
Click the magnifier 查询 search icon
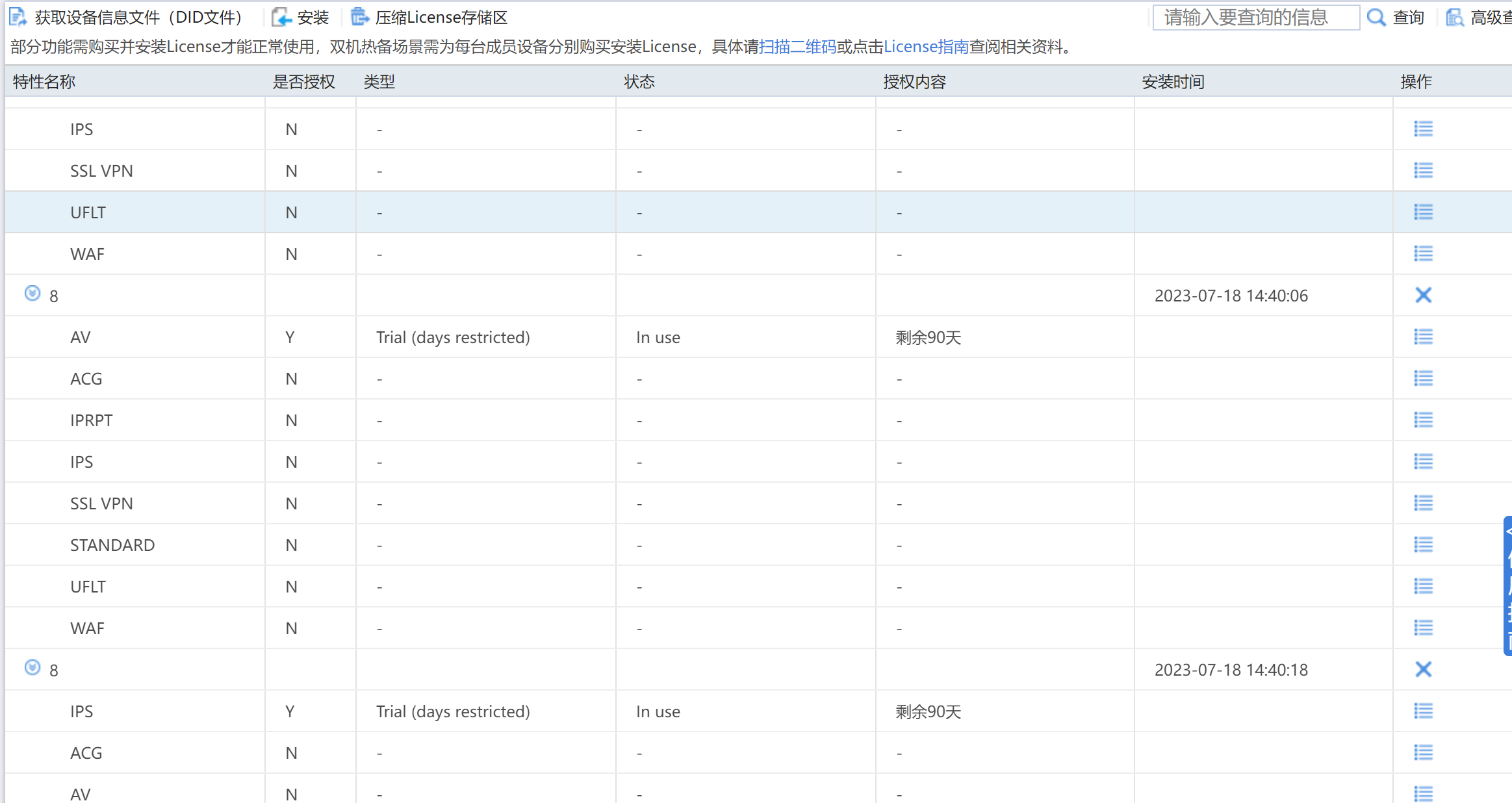coord(1376,17)
